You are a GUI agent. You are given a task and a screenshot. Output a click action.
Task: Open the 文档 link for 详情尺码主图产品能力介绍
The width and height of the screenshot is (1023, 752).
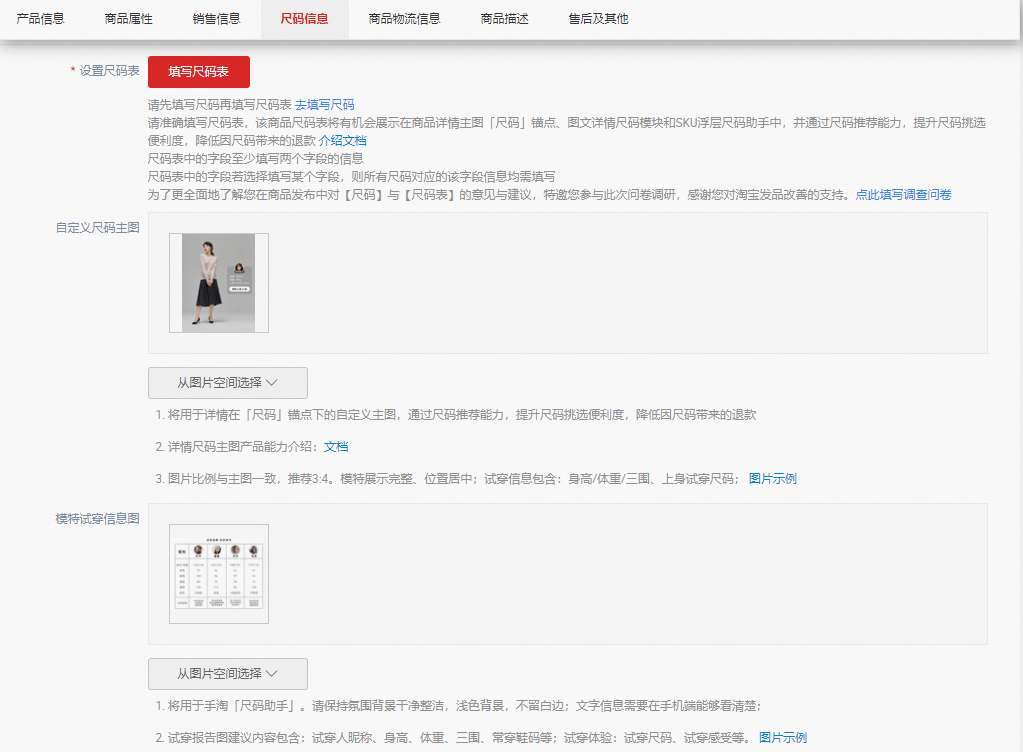[x=336, y=447]
